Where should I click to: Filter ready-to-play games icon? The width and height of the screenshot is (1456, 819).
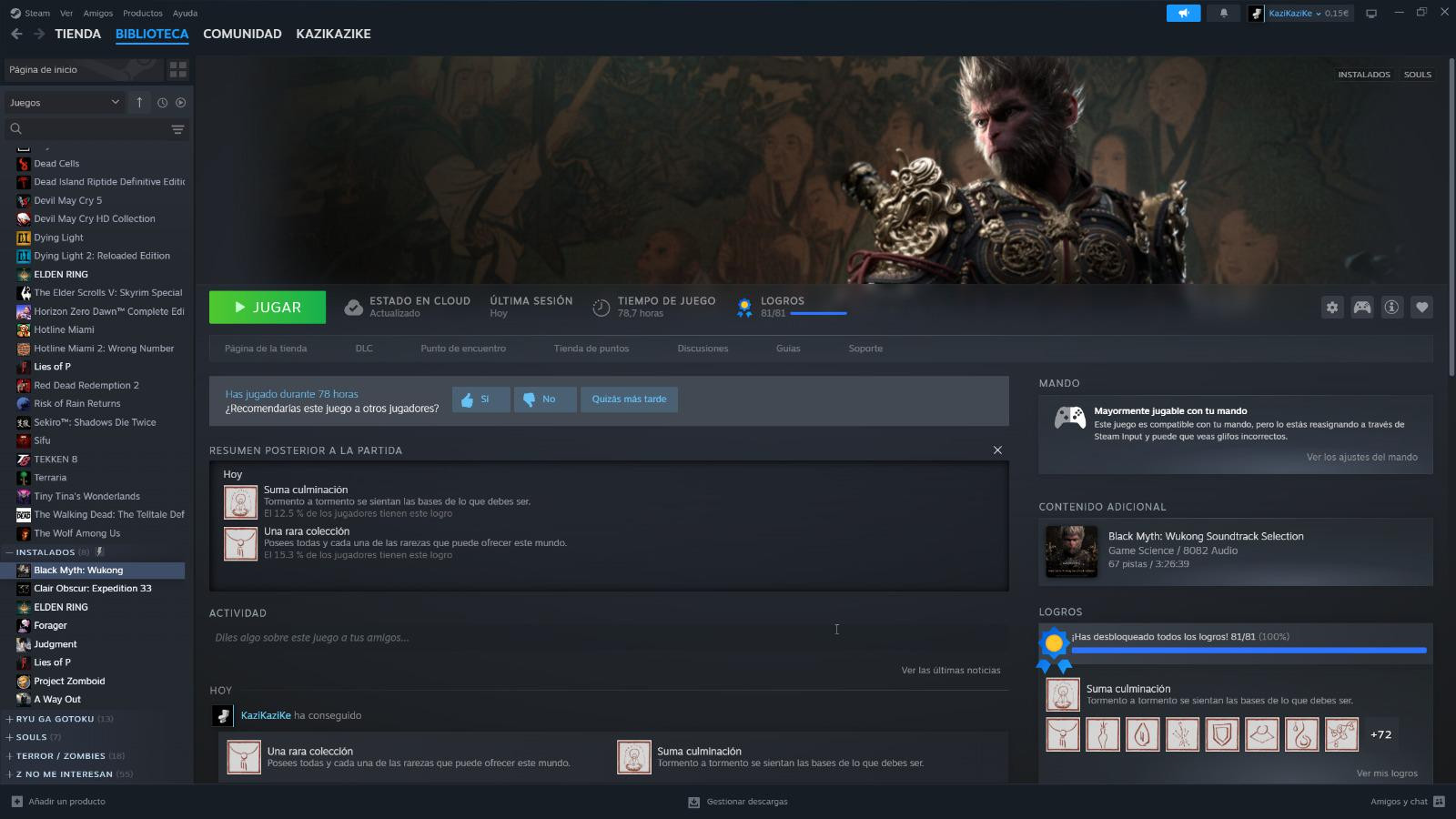click(180, 103)
